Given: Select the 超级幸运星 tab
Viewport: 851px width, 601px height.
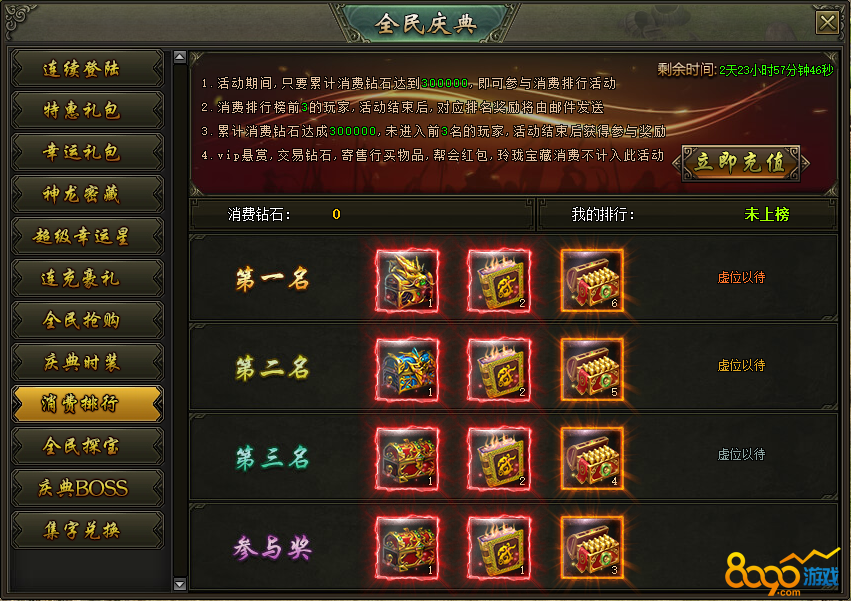Looking at the screenshot, I should click(x=87, y=236).
